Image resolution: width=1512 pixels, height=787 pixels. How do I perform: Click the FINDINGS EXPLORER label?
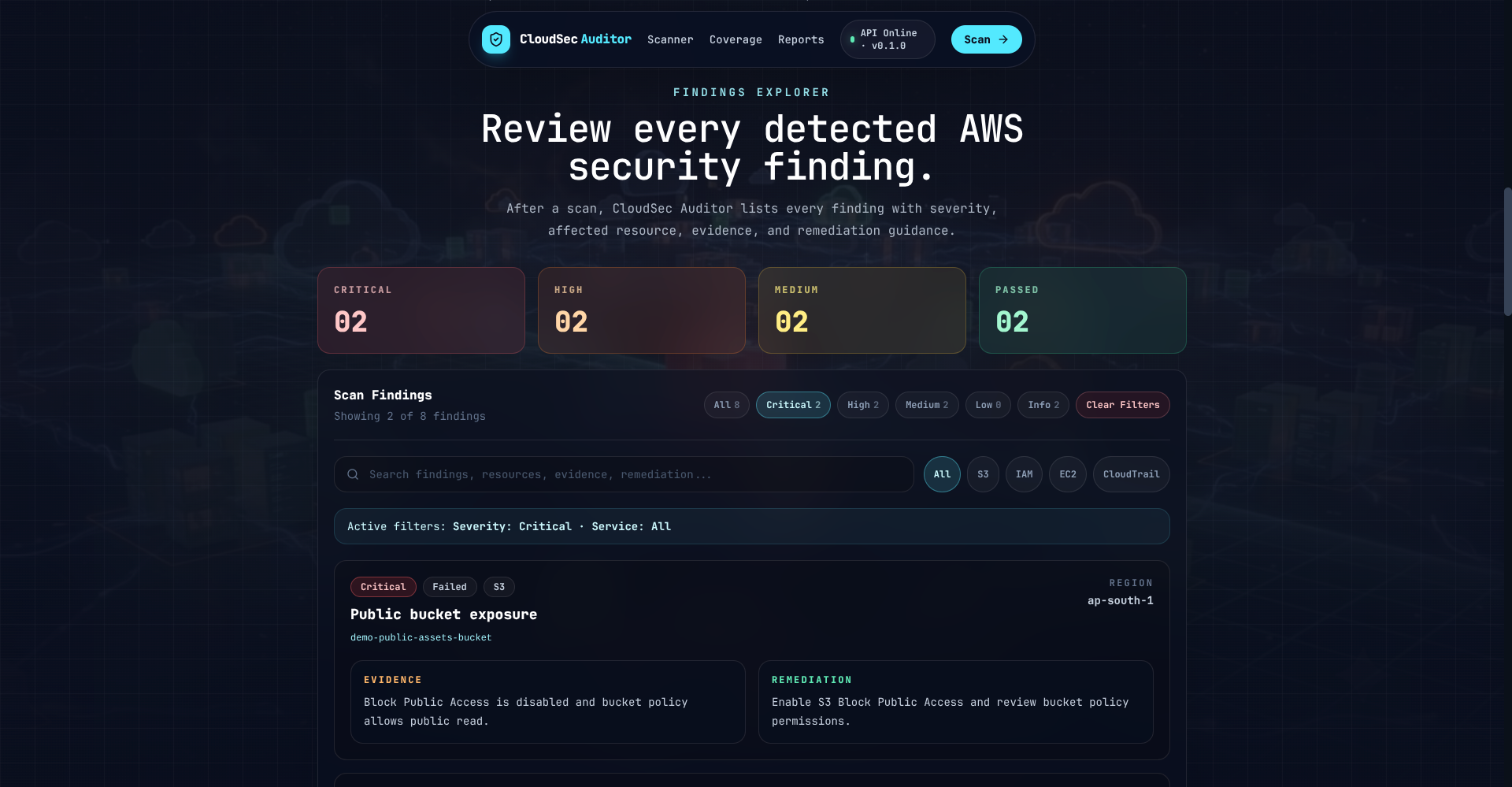pos(752,92)
